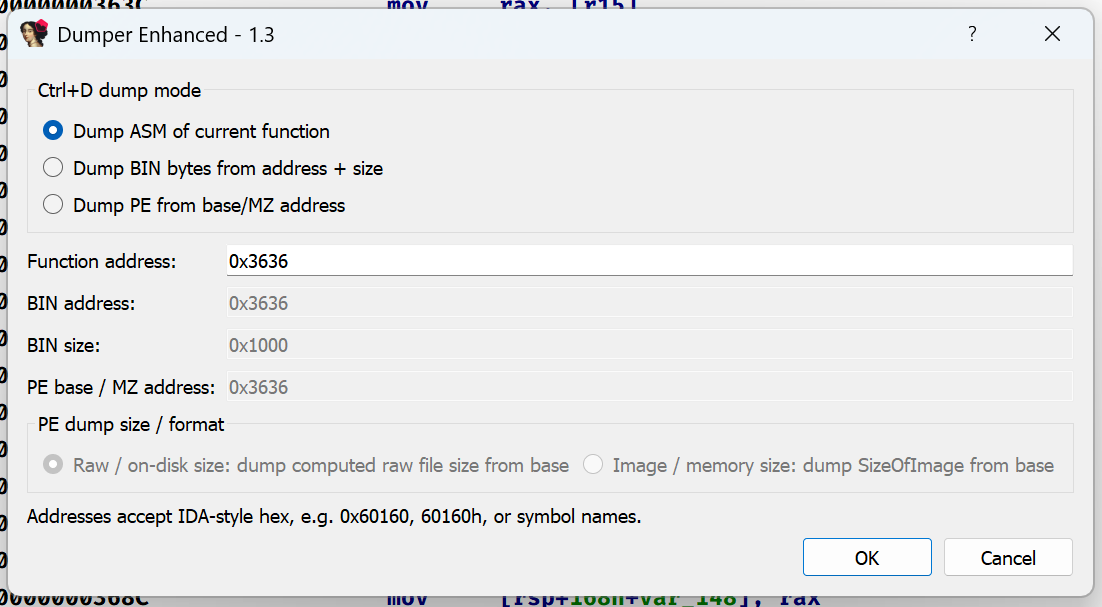Close the Dumper Enhanced dialog
1102x607 pixels.
1052,34
